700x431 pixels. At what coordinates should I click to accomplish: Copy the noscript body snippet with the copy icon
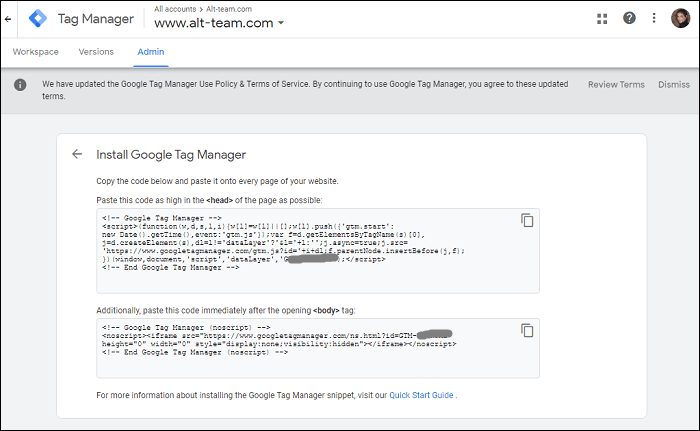click(527, 331)
